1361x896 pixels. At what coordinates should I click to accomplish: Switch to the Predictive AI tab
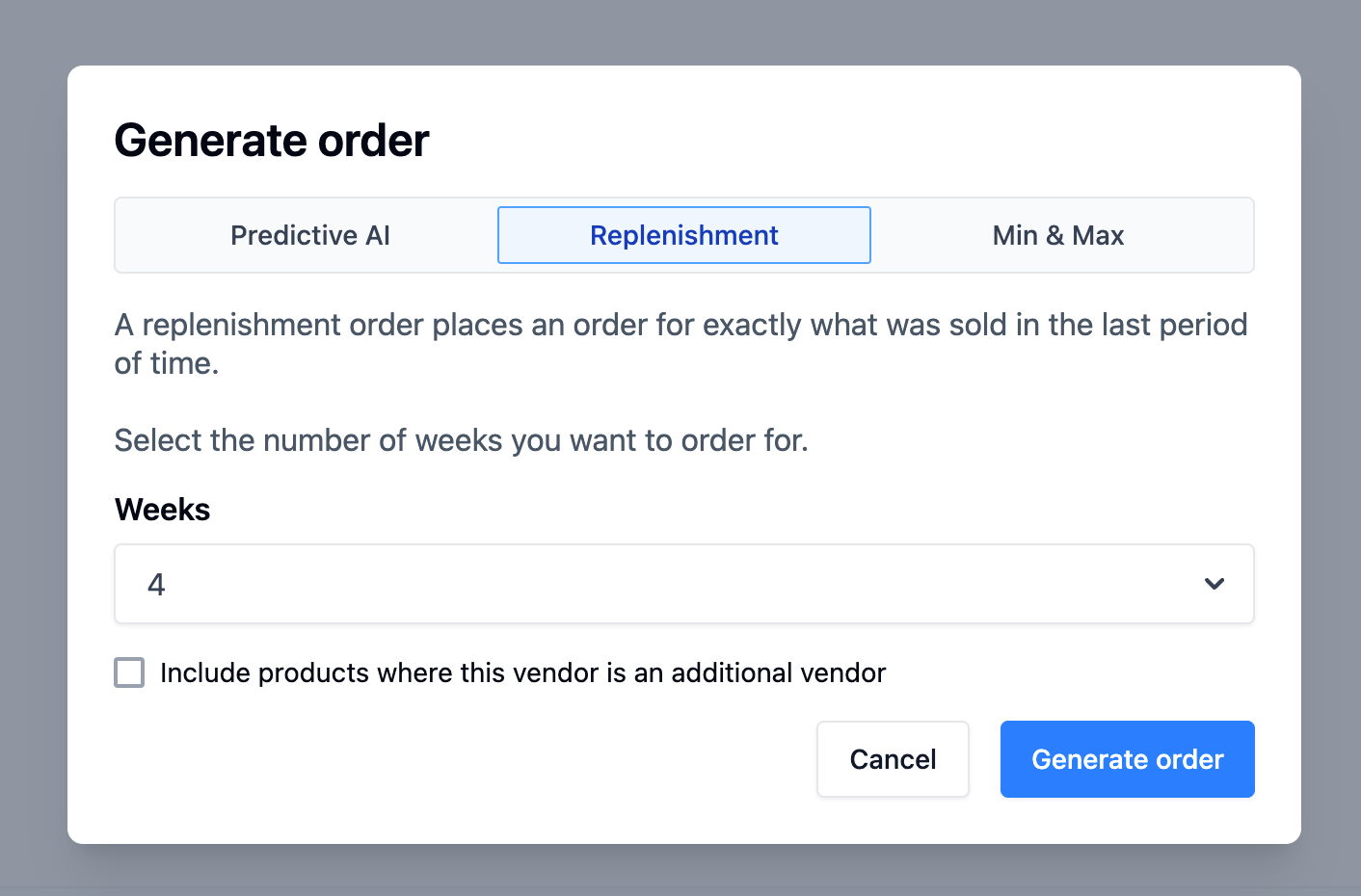pyautogui.click(x=309, y=236)
